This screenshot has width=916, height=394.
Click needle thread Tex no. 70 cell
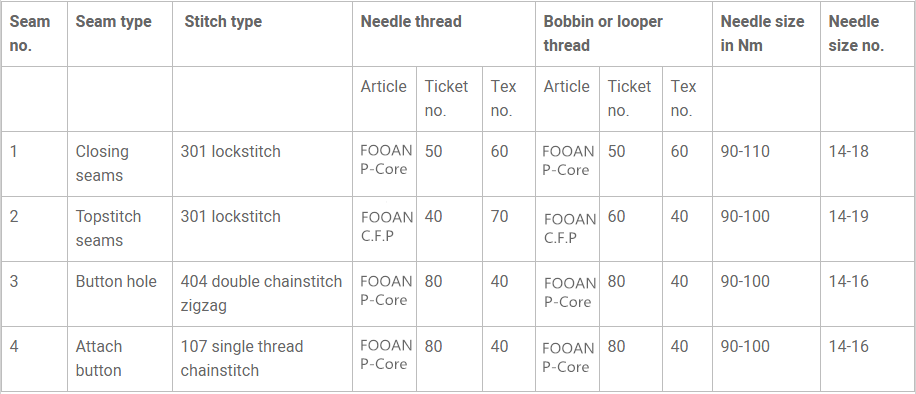[x=509, y=229]
